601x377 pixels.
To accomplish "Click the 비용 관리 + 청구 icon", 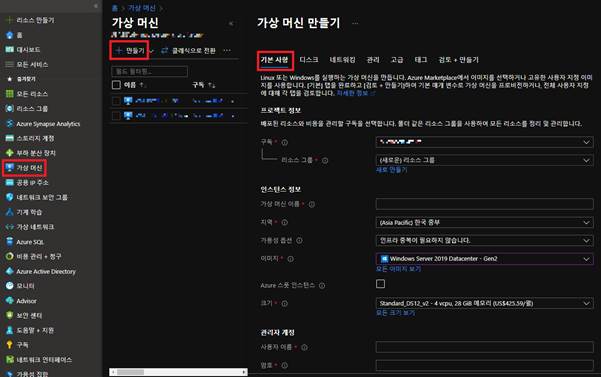I will point(10,256).
